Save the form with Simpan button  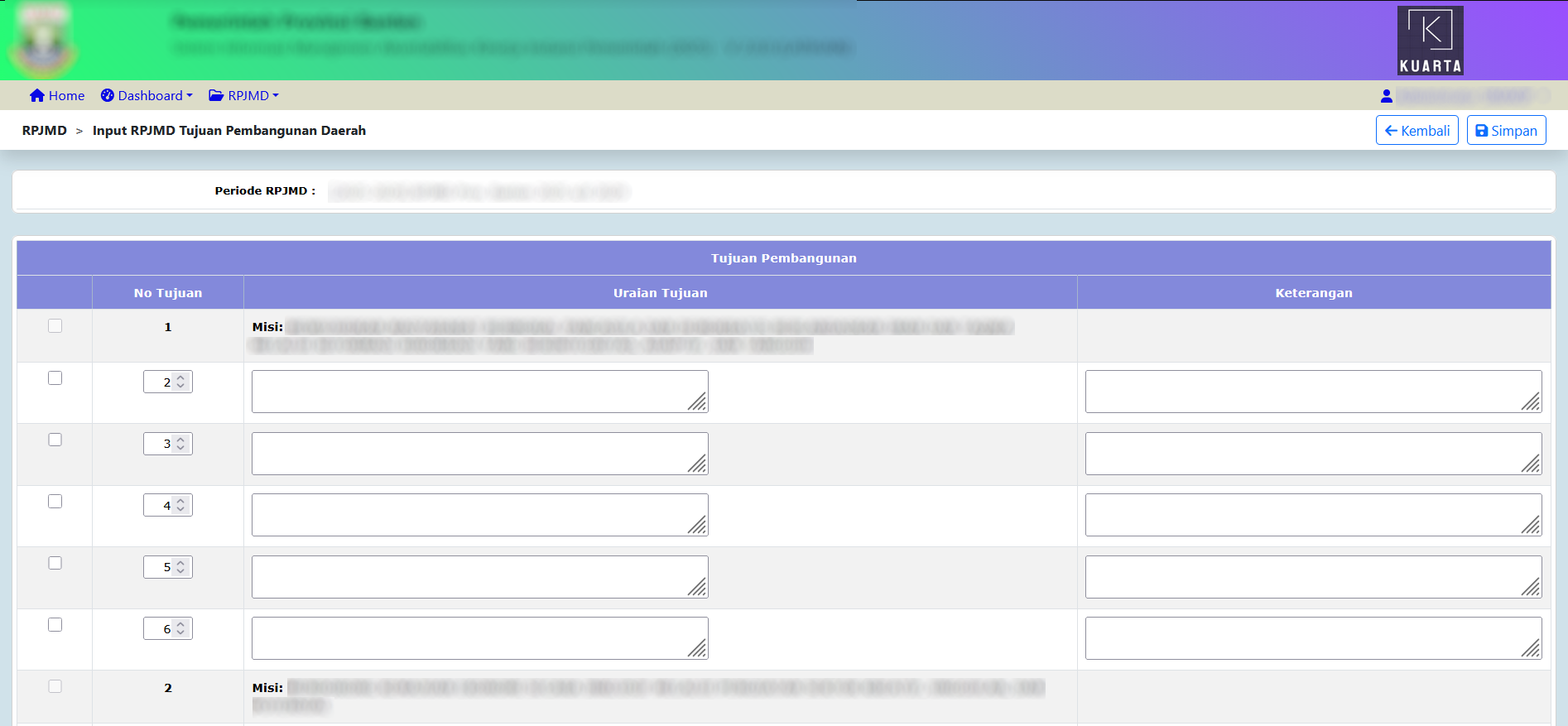click(x=1506, y=131)
